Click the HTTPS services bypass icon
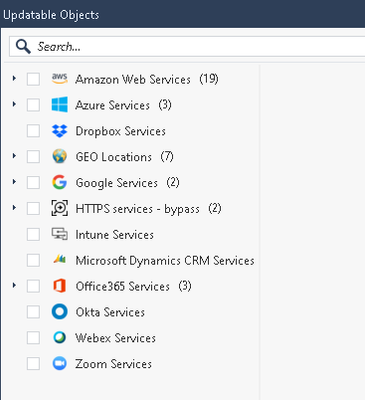 (x=60, y=208)
